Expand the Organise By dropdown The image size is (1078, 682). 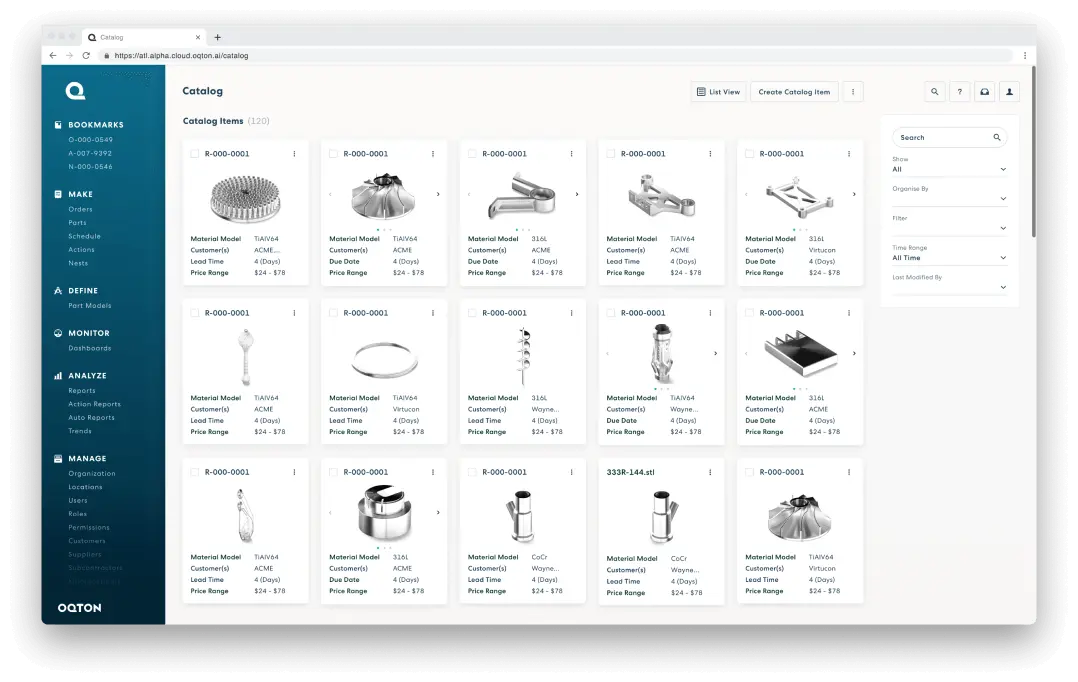pos(949,196)
